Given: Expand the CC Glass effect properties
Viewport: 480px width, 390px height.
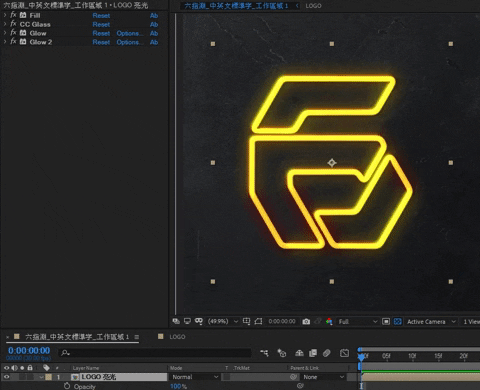Looking at the screenshot, I should pyautogui.click(x=5, y=24).
